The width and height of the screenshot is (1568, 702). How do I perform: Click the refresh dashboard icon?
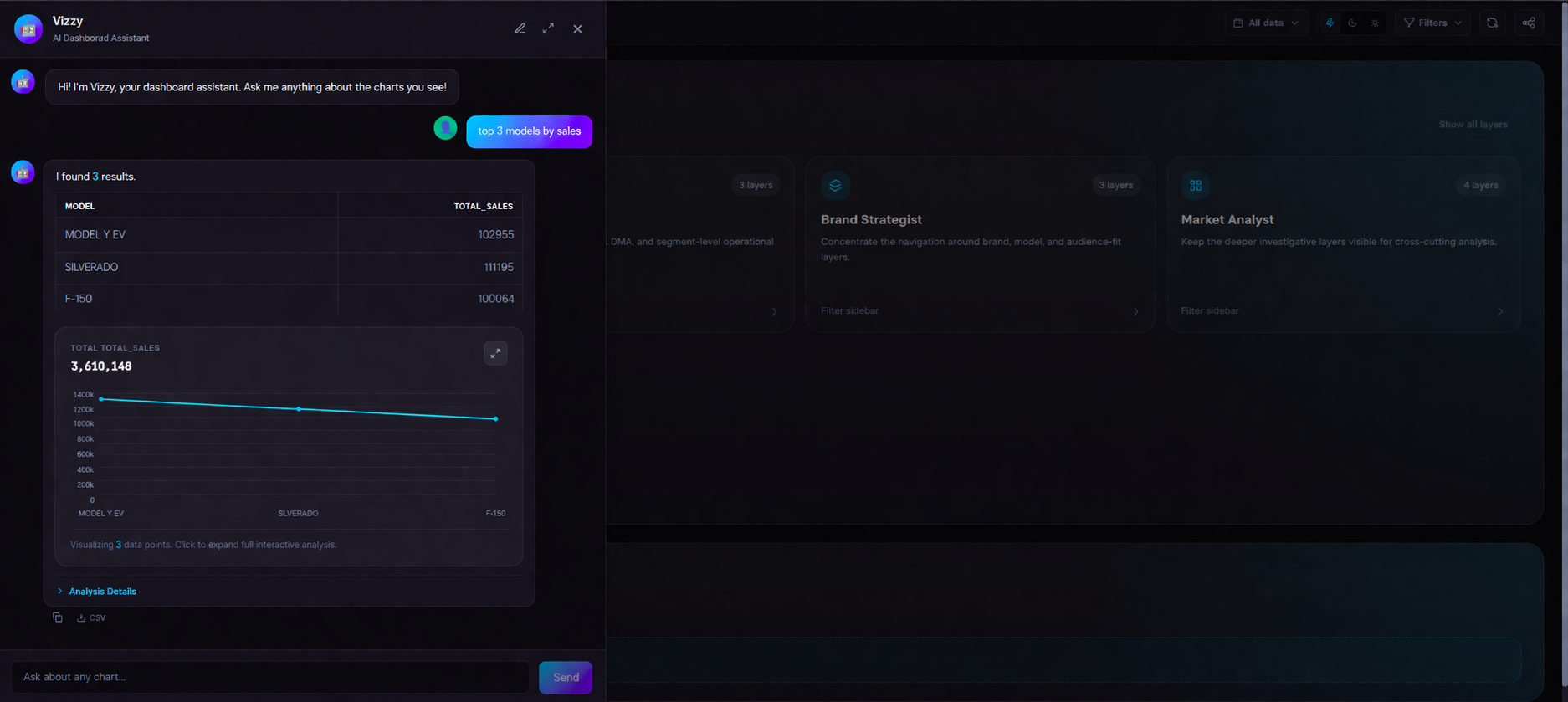point(1492,23)
